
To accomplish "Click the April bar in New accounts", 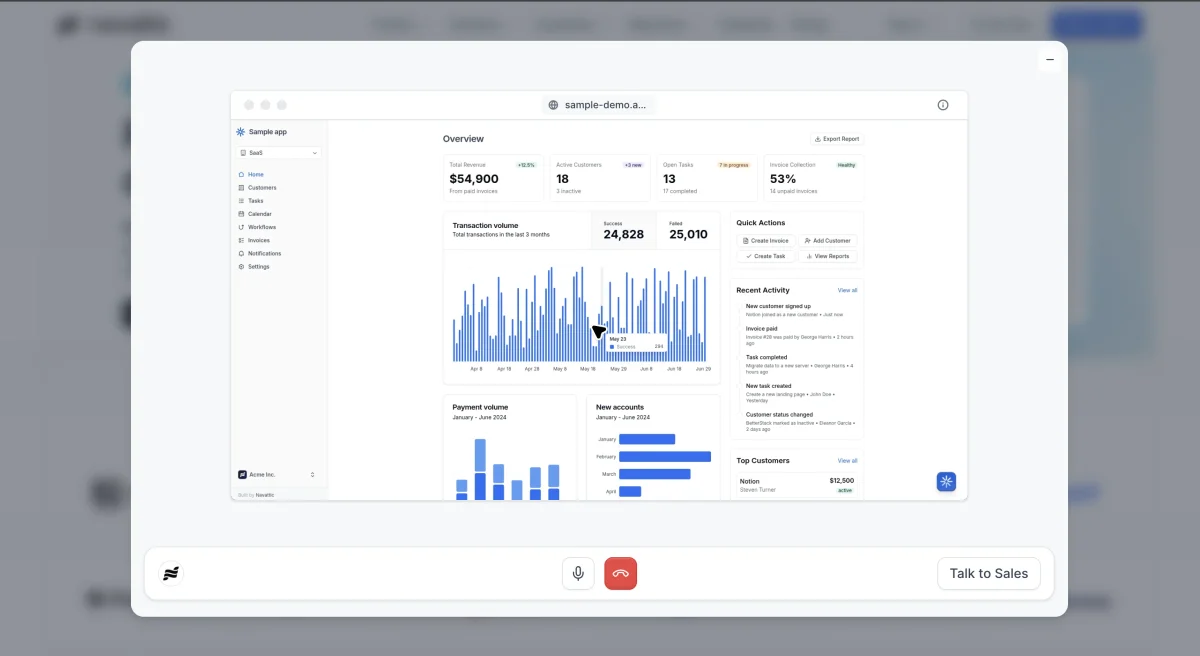I will click(630, 491).
